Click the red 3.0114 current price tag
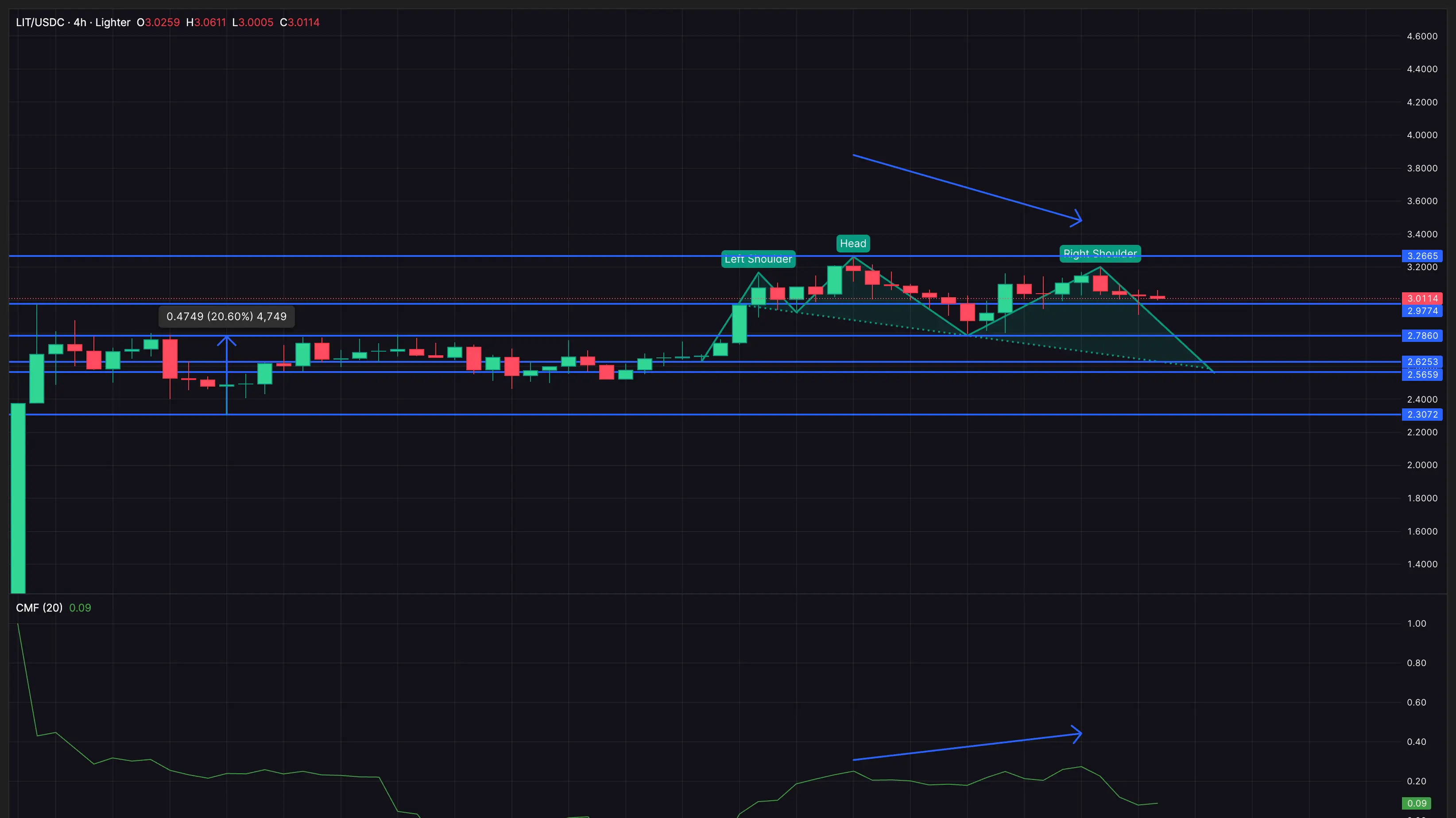This screenshot has width=1456, height=818. point(1422,299)
